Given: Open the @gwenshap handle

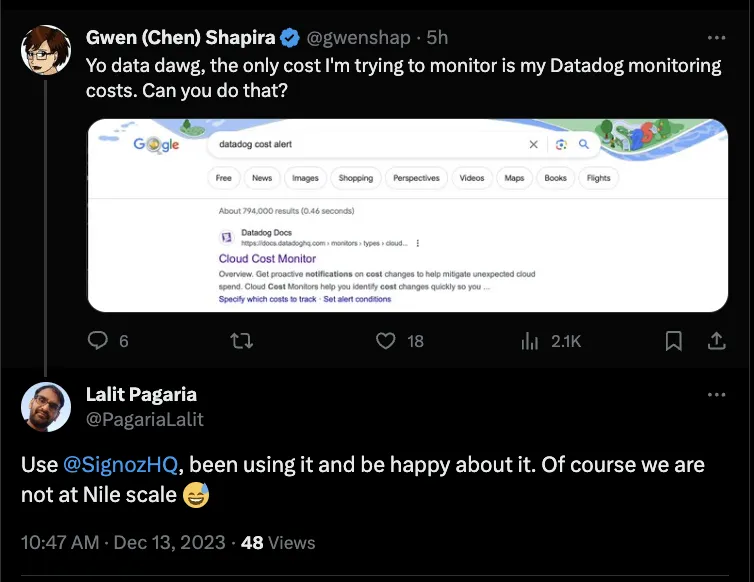Looking at the screenshot, I should coord(358,38).
